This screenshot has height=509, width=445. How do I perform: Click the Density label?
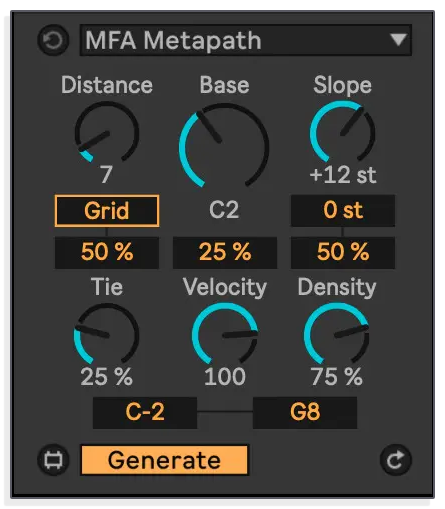337,287
